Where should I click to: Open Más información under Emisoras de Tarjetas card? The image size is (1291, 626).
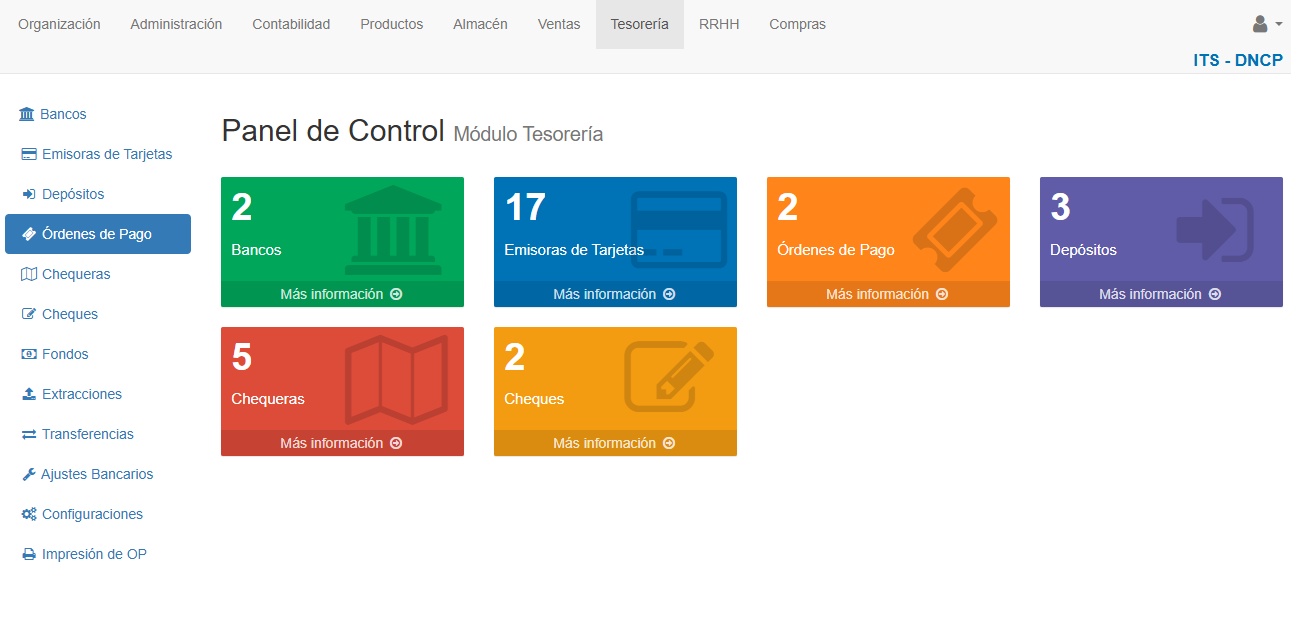[614, 294]
